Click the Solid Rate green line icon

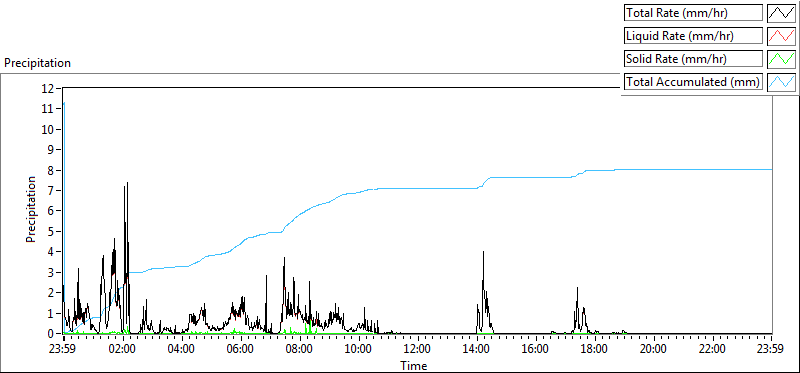pos(781,59)
